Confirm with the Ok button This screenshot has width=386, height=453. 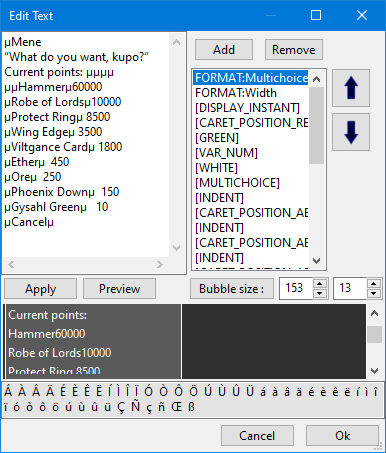pos(342,435)
